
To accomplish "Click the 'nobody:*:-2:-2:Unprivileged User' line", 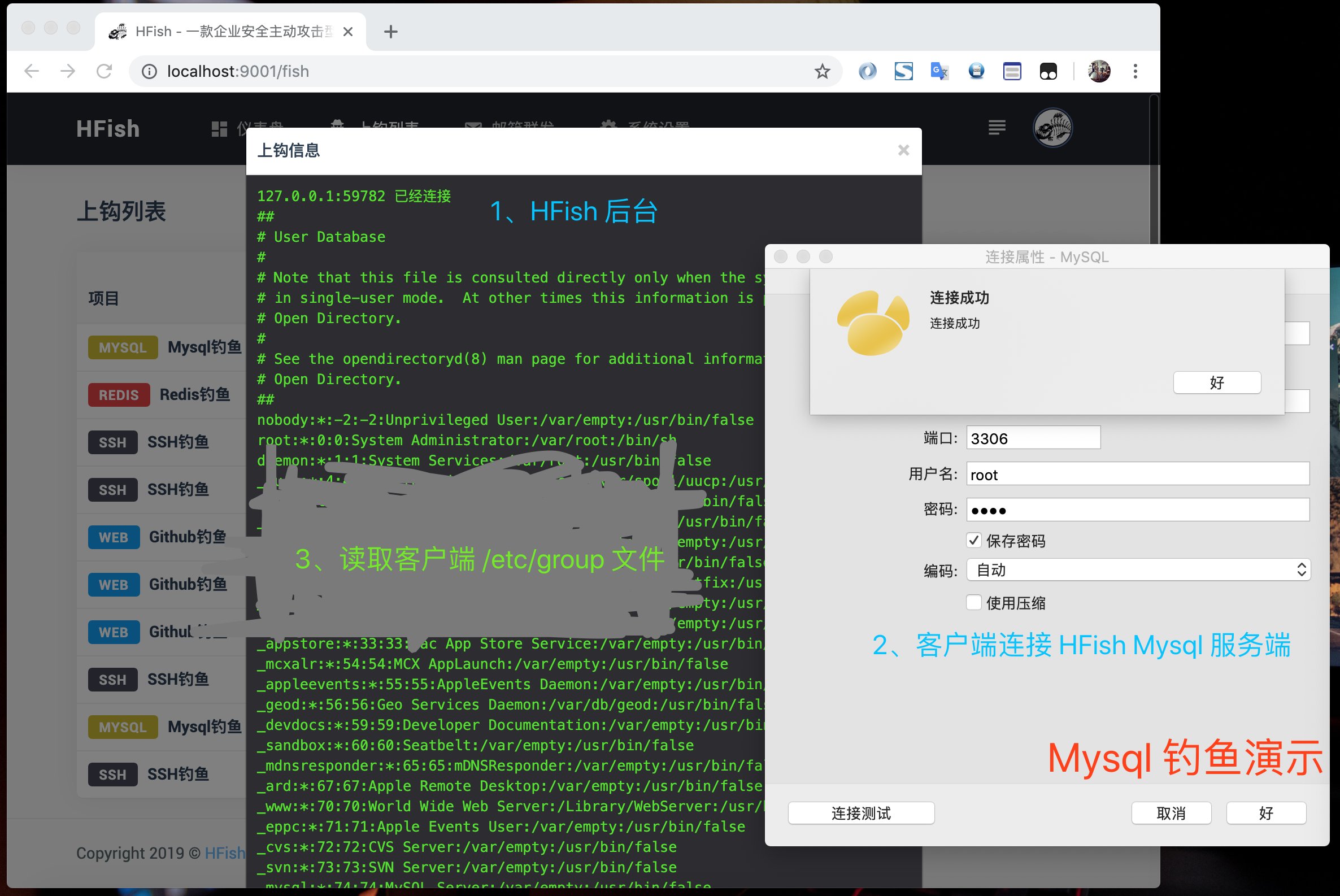I will (x=505, y=419).
